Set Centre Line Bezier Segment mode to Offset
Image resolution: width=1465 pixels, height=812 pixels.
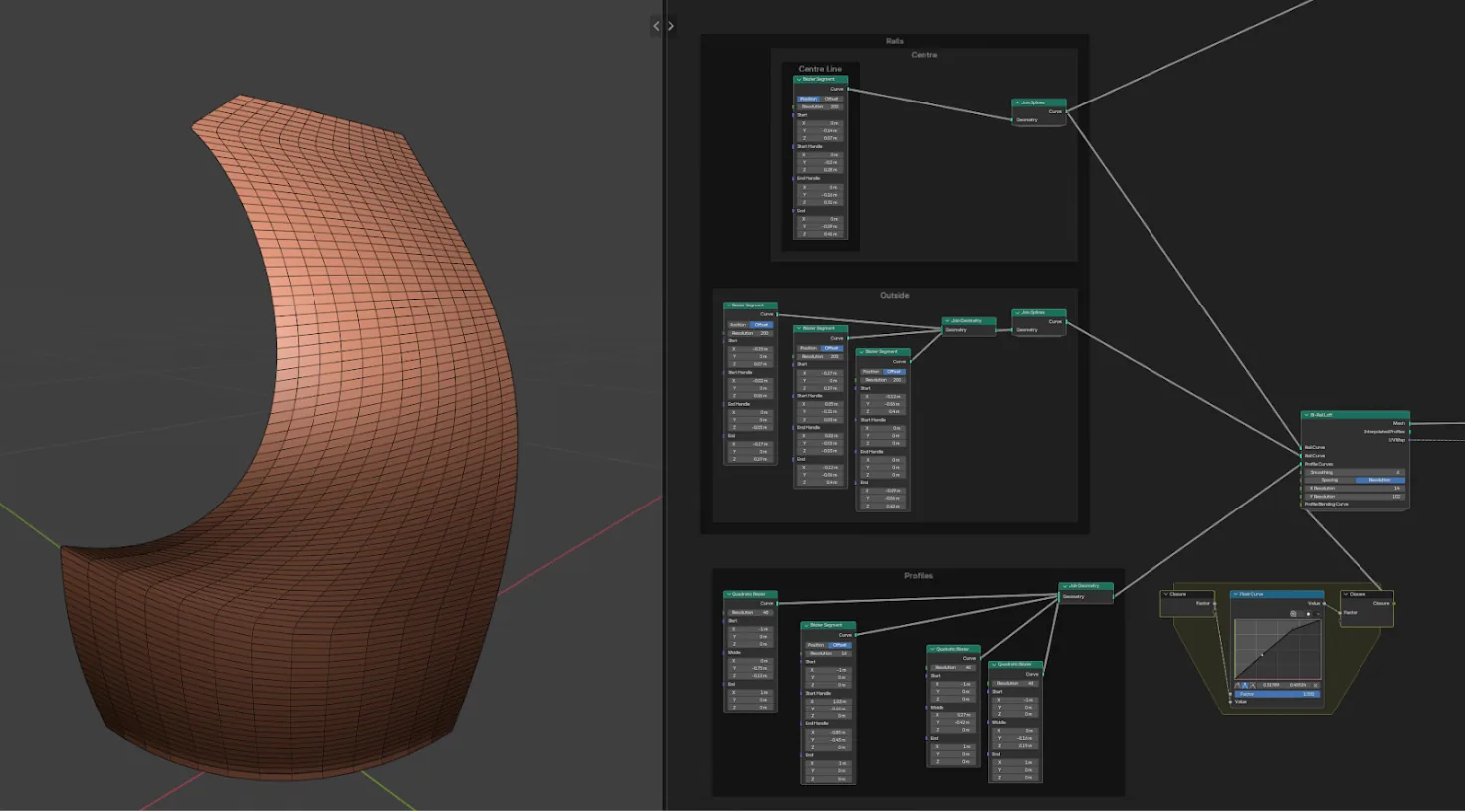click(x=831, y=99)
